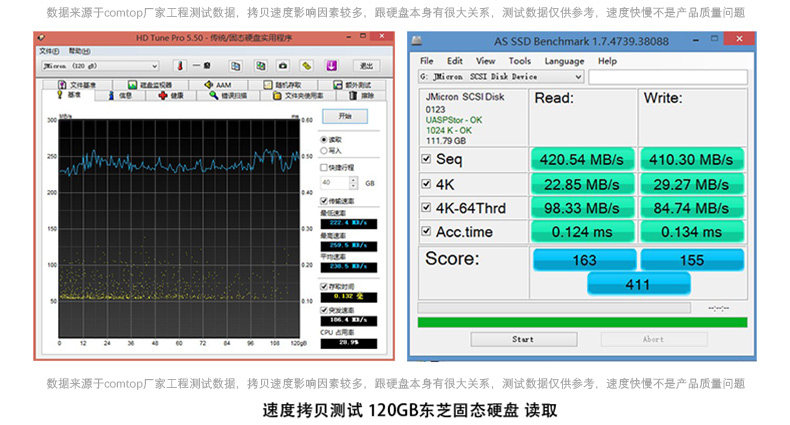The width and height of the screenshot is (790, 425).
Task: Click the camera save screenshot icon in HD Tune
Action: [x=283, y=66]
